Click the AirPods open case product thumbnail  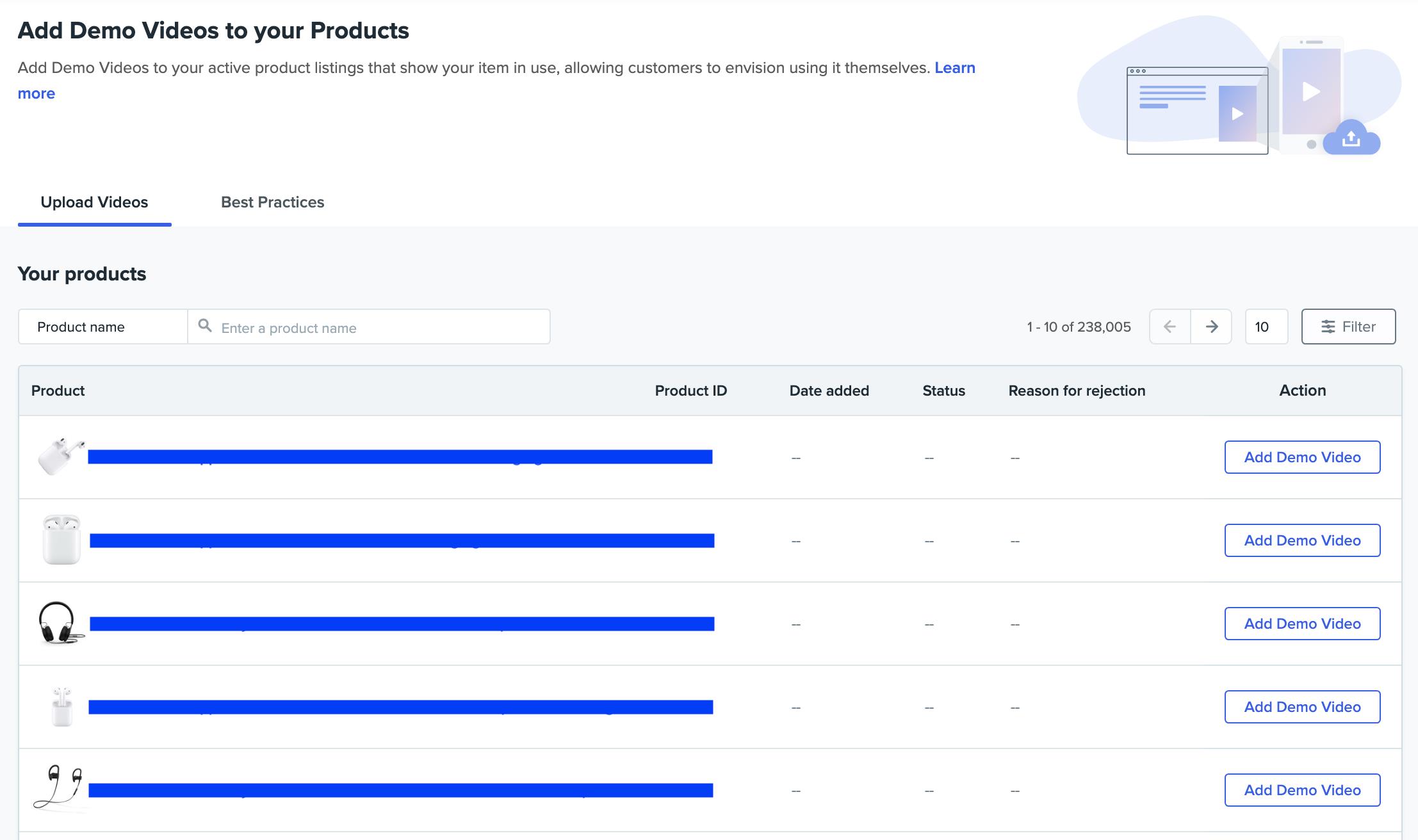tap(61, 456)
